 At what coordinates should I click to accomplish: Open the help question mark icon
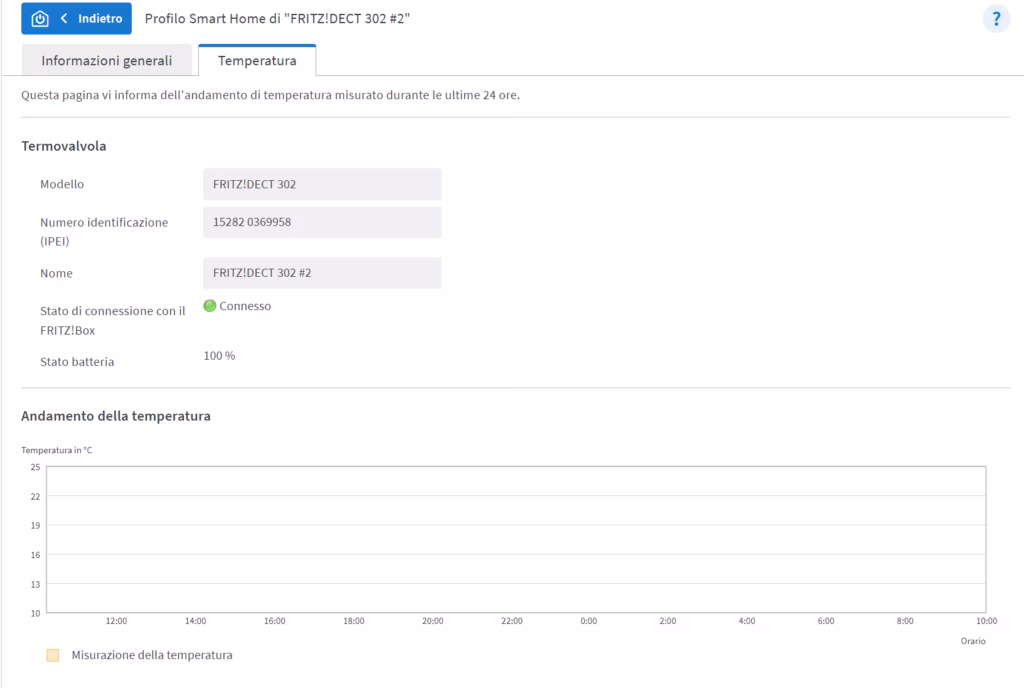(997, 18)
